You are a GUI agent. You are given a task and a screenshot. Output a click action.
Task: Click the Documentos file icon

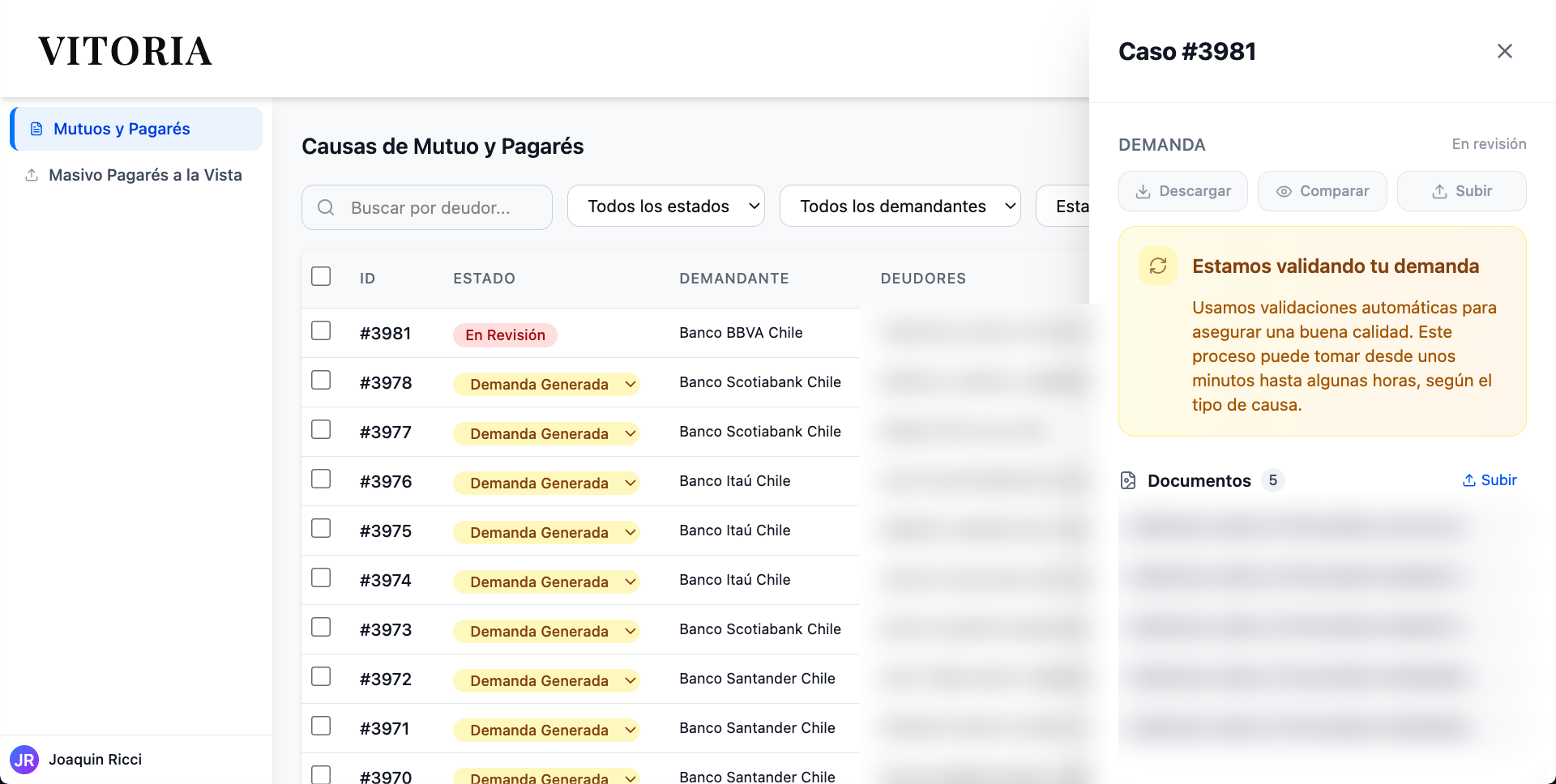coord(1128,480)
